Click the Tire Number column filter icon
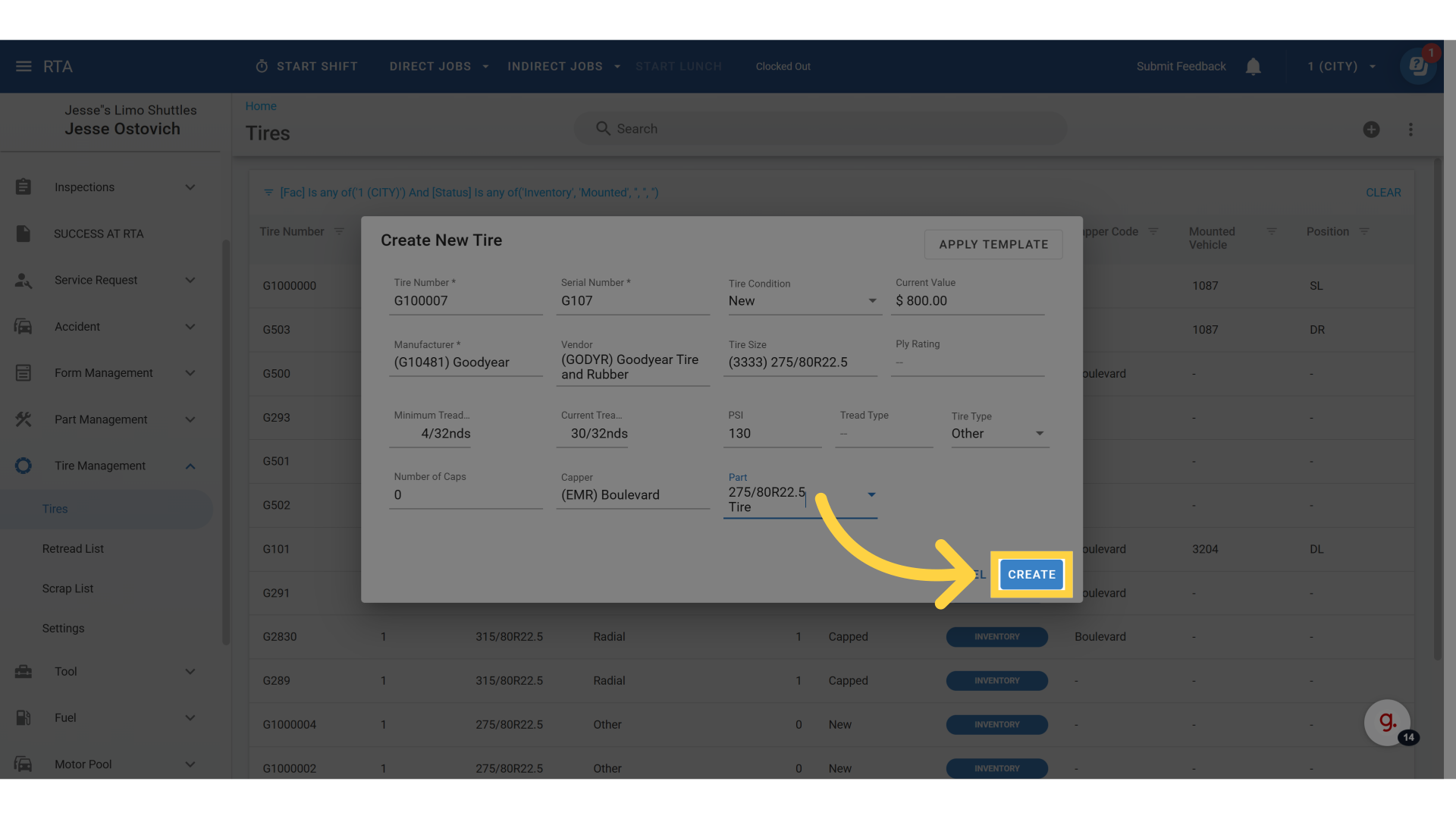 (x=339, y=231)
